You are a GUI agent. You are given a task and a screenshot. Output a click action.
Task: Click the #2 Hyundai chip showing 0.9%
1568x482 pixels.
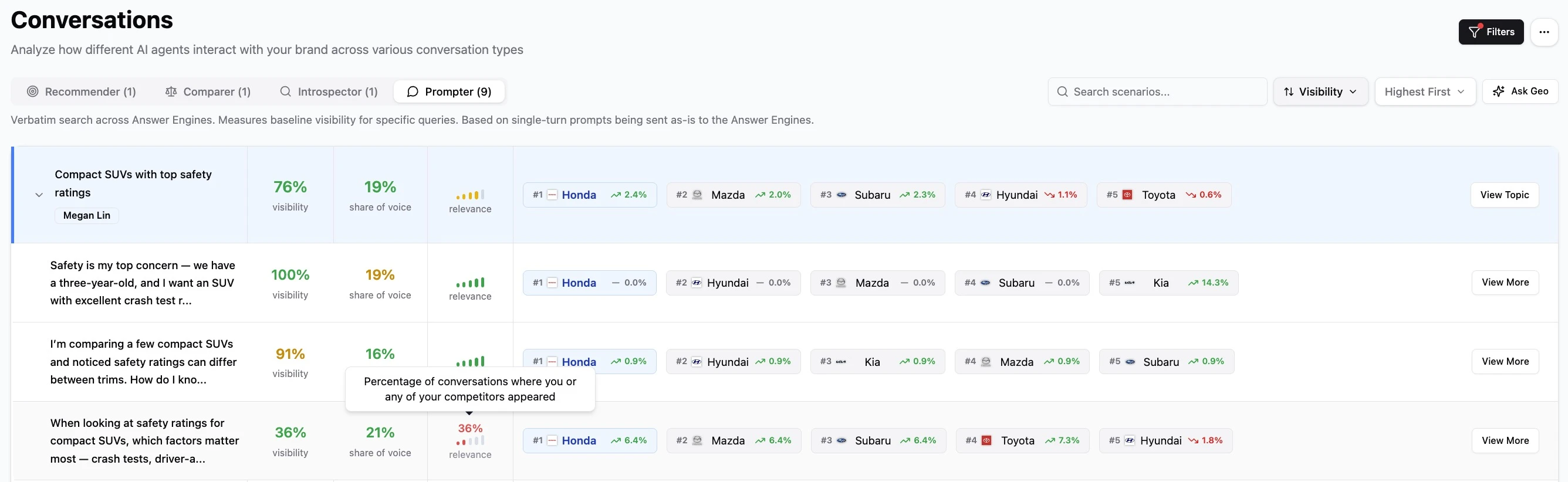click(x=733, y=361)
